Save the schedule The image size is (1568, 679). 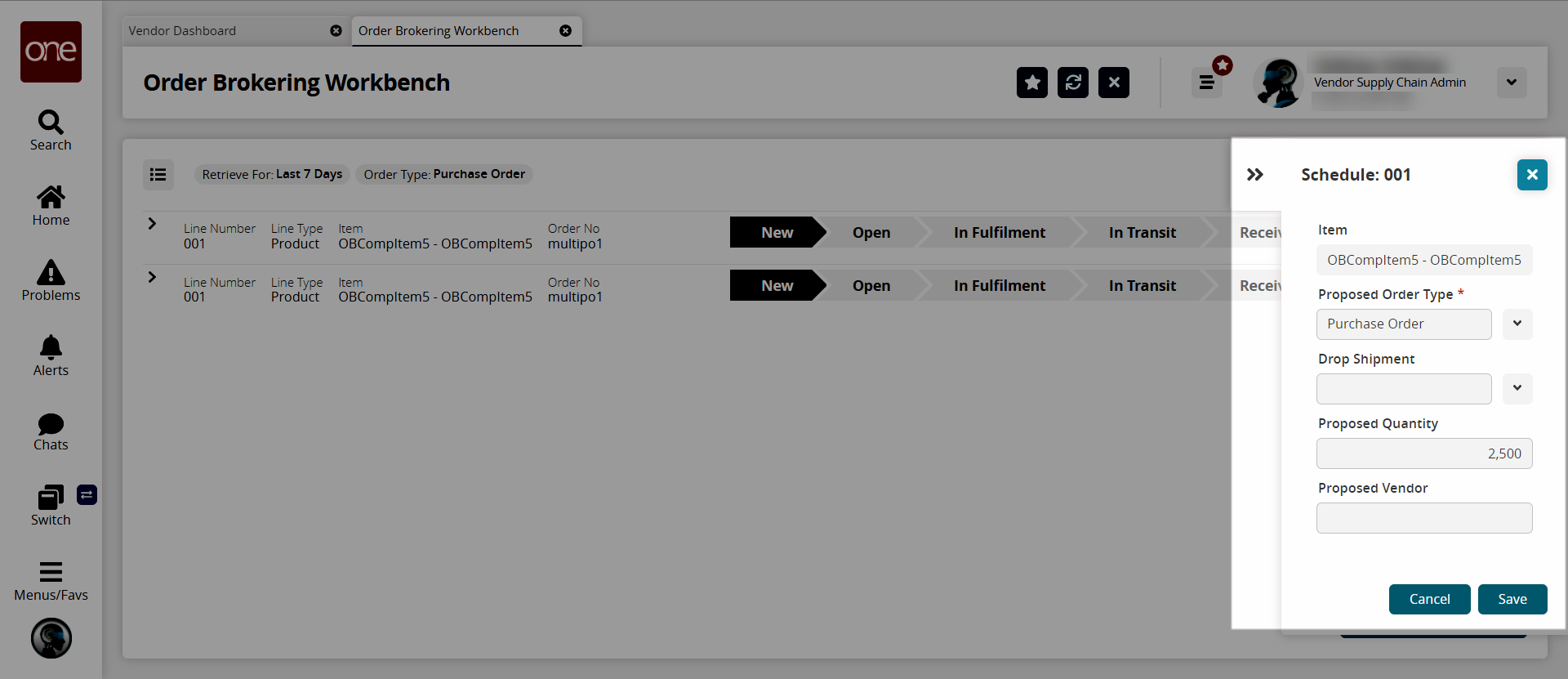pos(1512,599)
